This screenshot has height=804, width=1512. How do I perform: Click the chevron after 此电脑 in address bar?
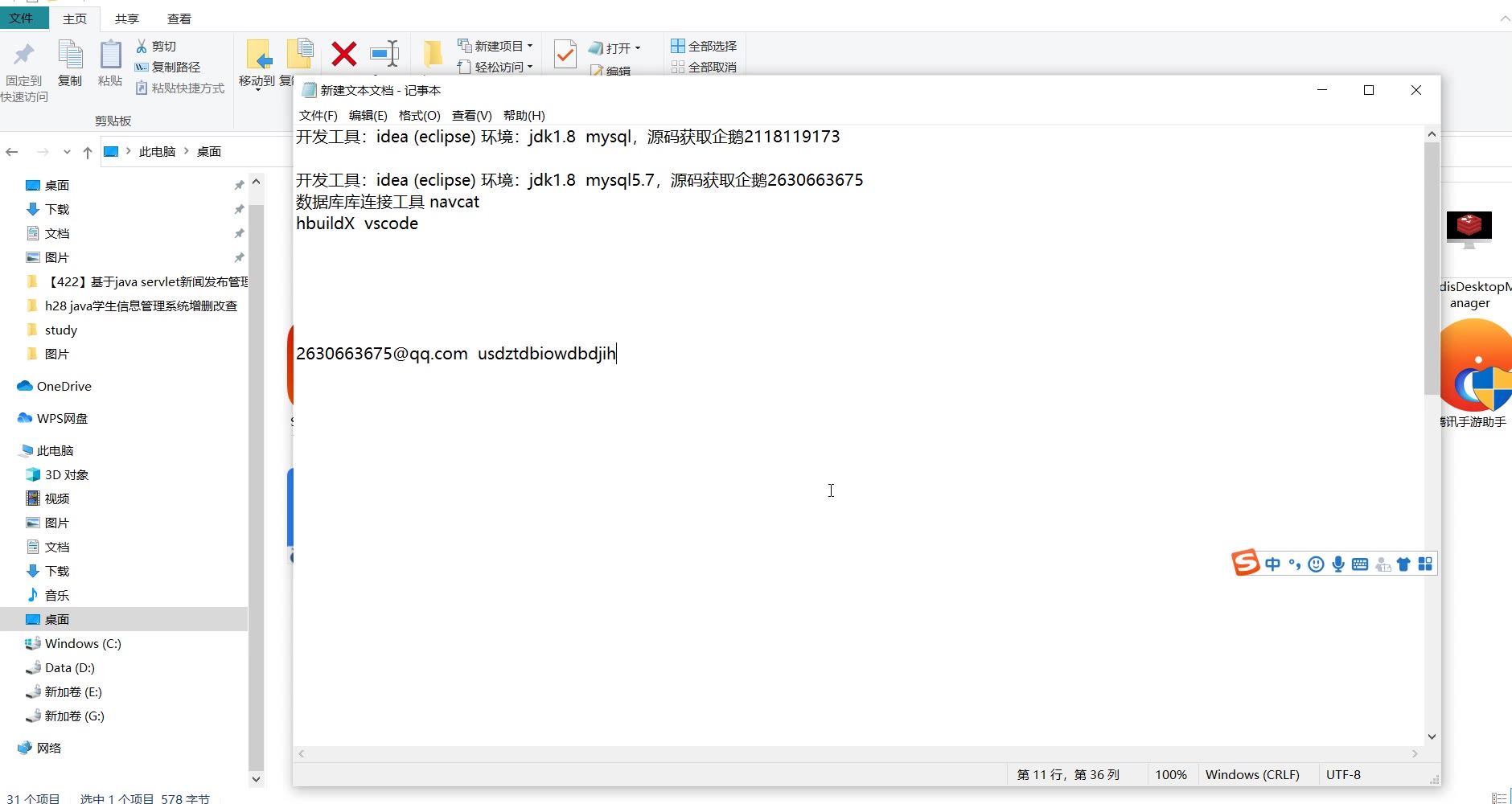click(x=186, y=151)
